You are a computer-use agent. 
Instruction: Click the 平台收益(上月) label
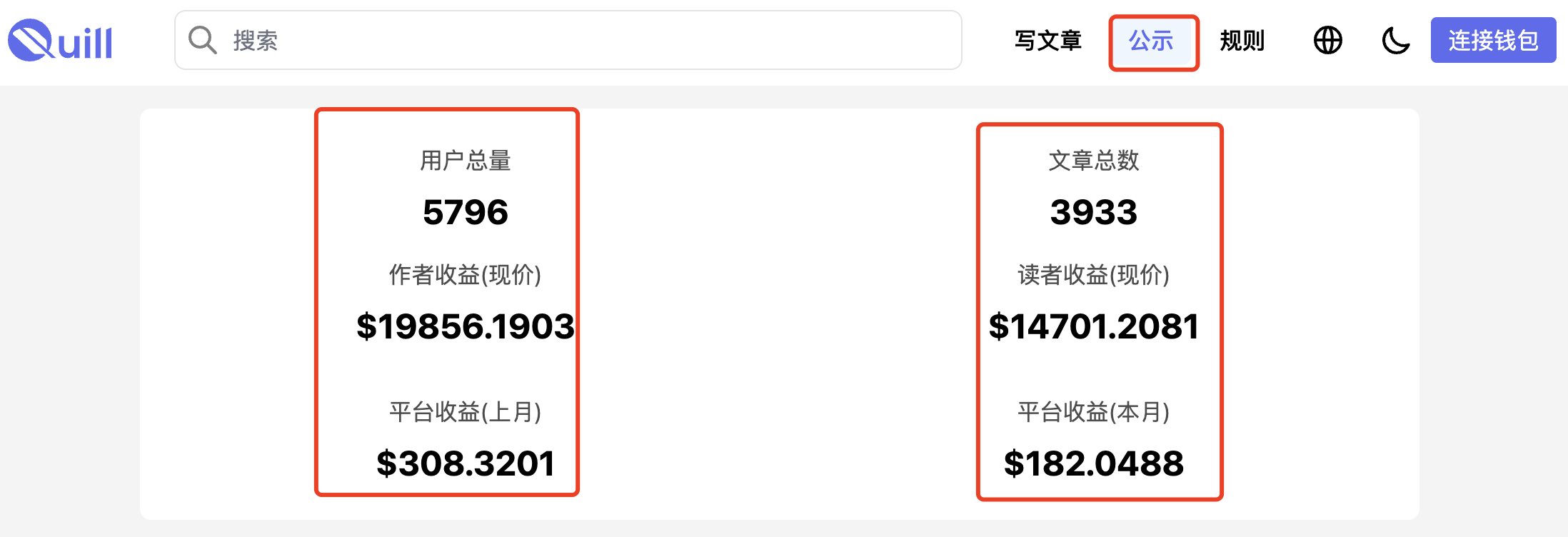(x=465, y=412)
